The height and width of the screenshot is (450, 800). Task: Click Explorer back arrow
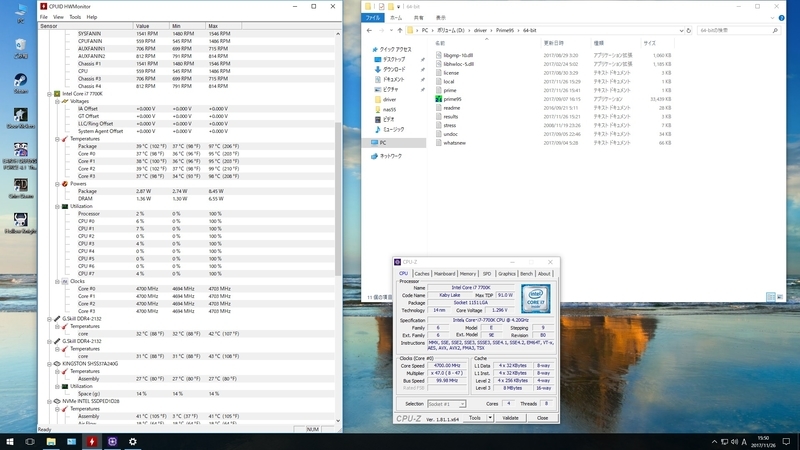tap(369, 31)
